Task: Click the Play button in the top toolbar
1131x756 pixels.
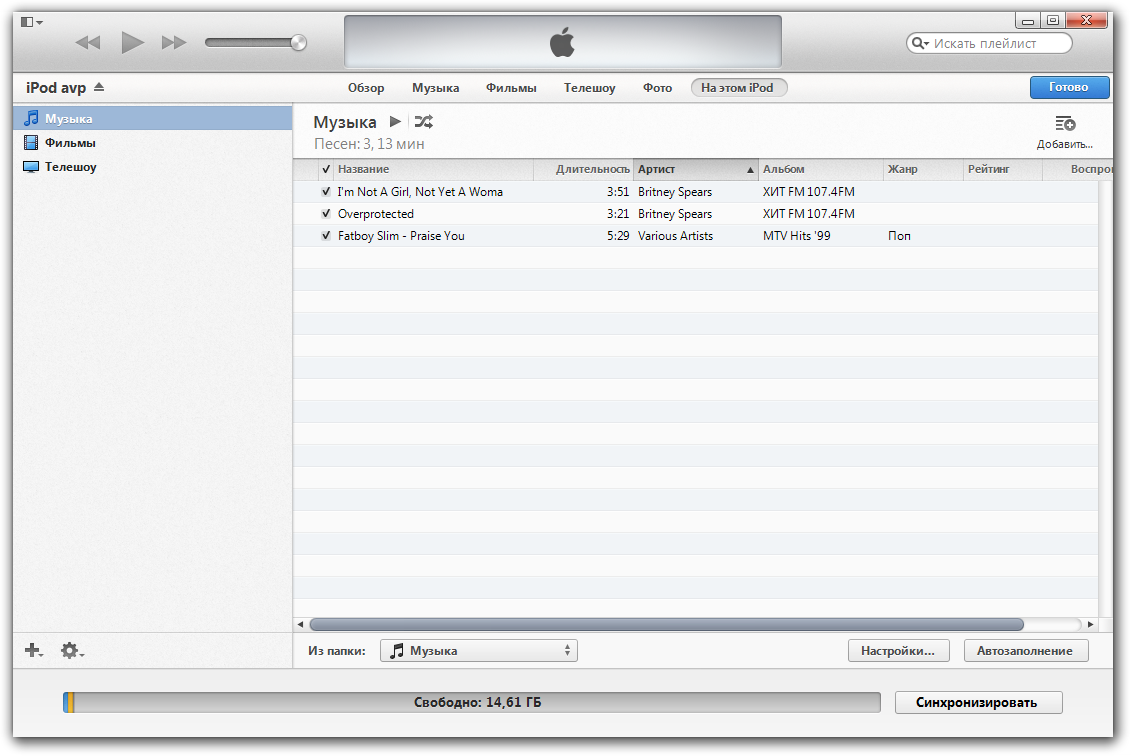Action: 132,42
